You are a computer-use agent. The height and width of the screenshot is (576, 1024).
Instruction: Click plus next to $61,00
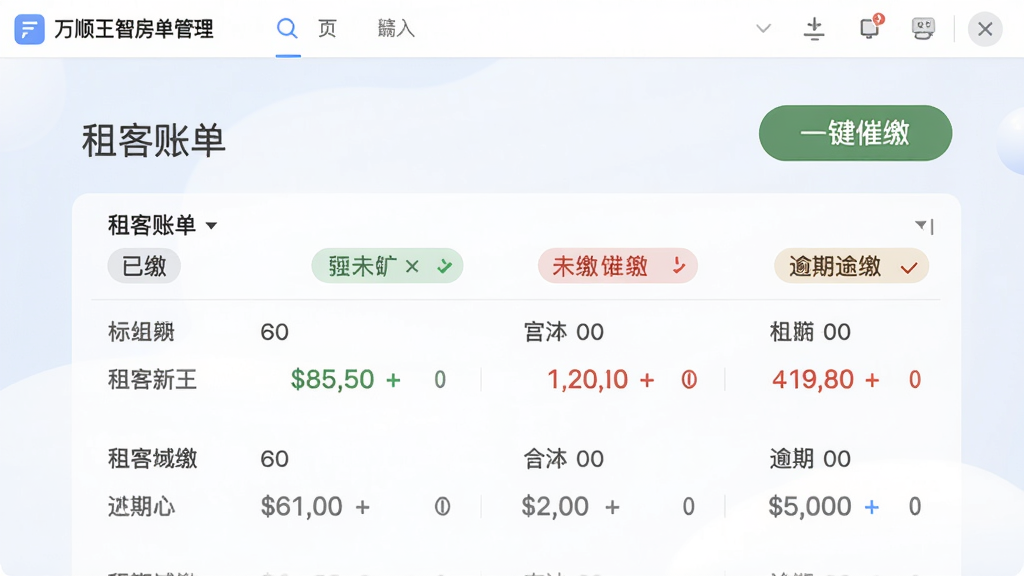tap(362, 506)
